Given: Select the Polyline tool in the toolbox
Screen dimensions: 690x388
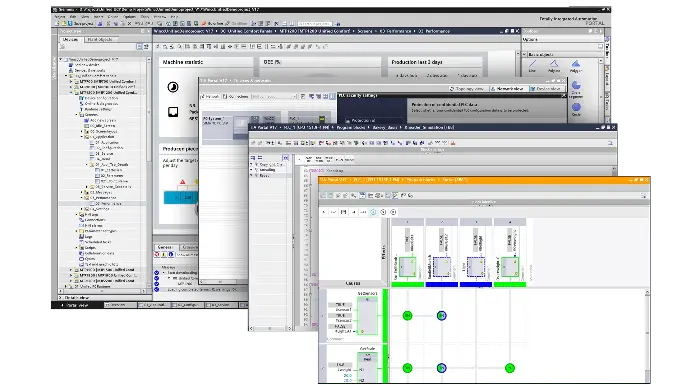Looking at the screenshot, I should click(x=554, y=66).
